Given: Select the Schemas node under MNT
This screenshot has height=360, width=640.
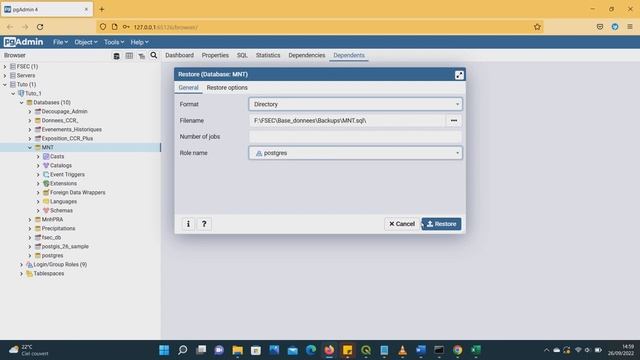Looking at the screenshot, I should point(61,210).
